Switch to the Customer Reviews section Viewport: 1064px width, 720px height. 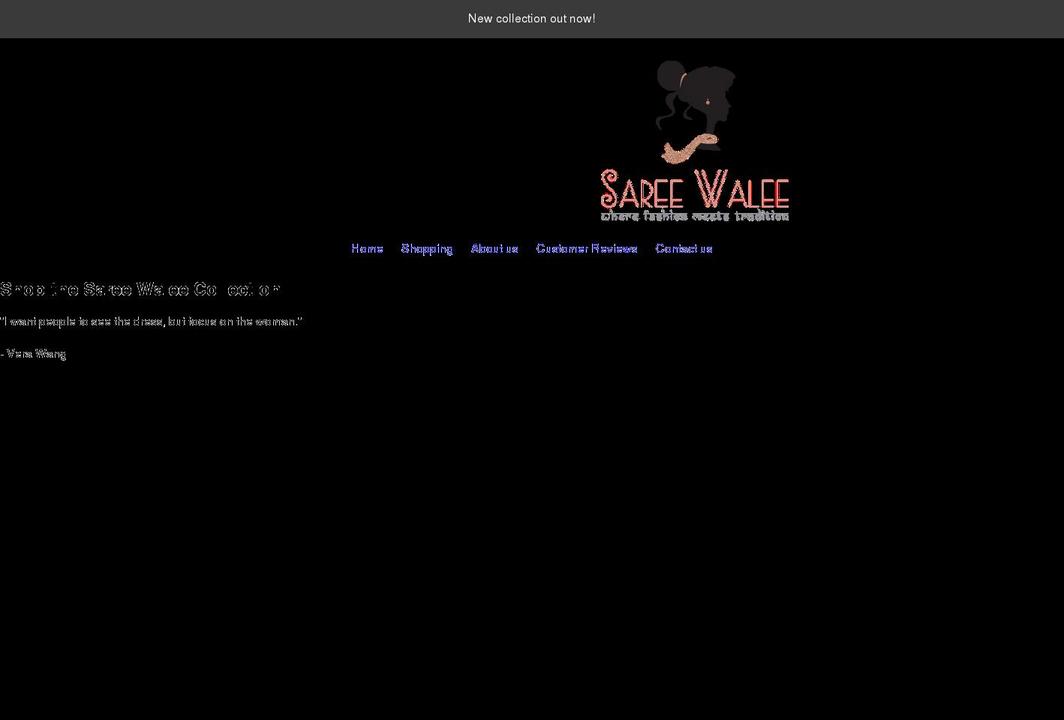[x=586, y=248]
